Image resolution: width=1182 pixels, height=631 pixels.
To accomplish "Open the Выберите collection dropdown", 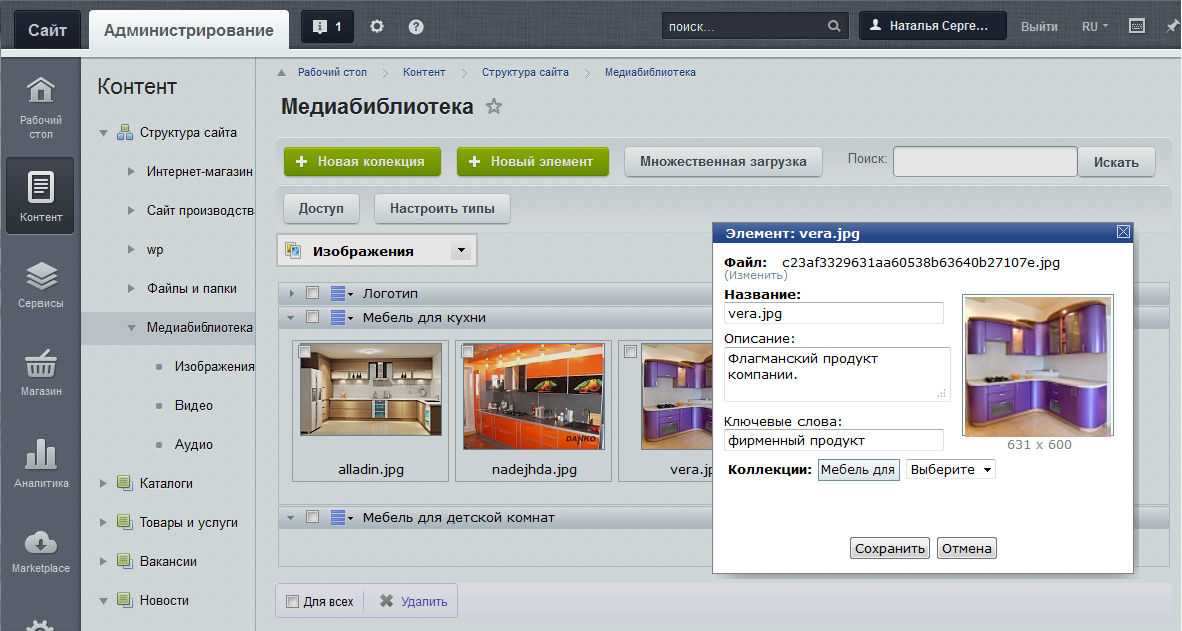I will pos(950,469).
